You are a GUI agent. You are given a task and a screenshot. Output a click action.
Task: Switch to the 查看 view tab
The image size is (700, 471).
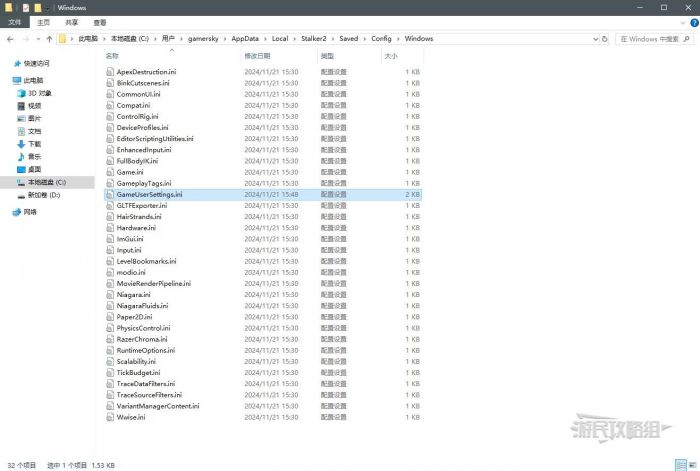tap(100, 22)
